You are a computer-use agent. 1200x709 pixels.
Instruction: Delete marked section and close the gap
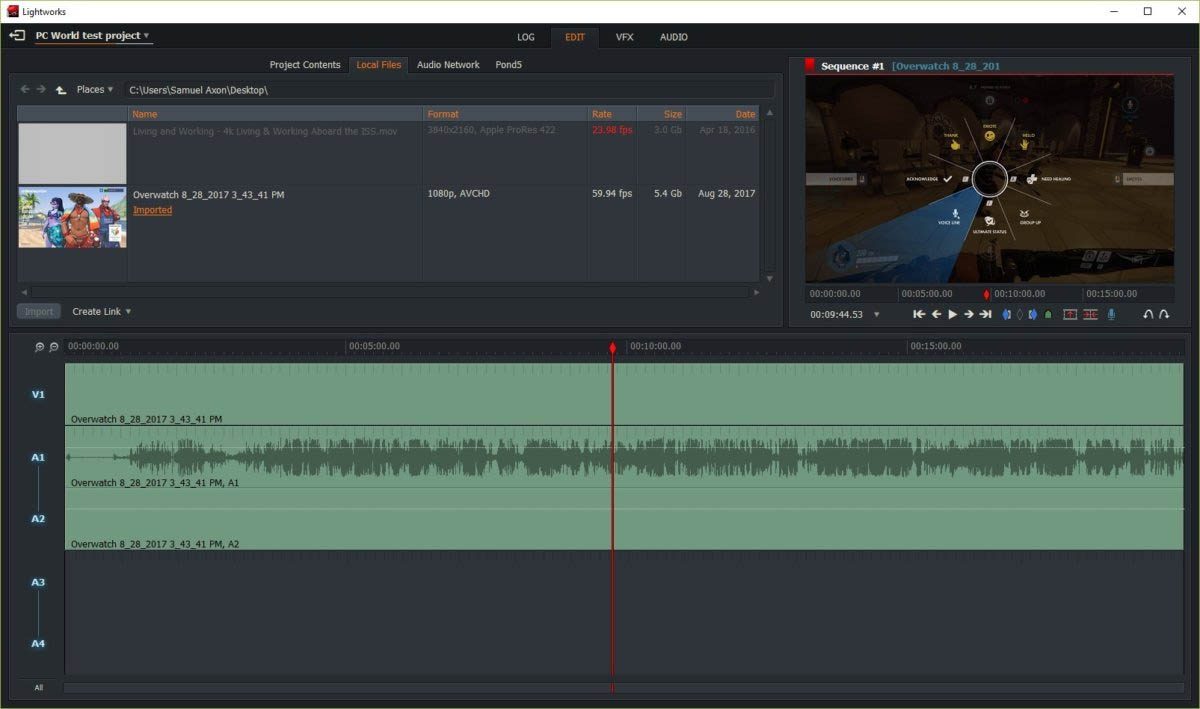pos(1090,314)
